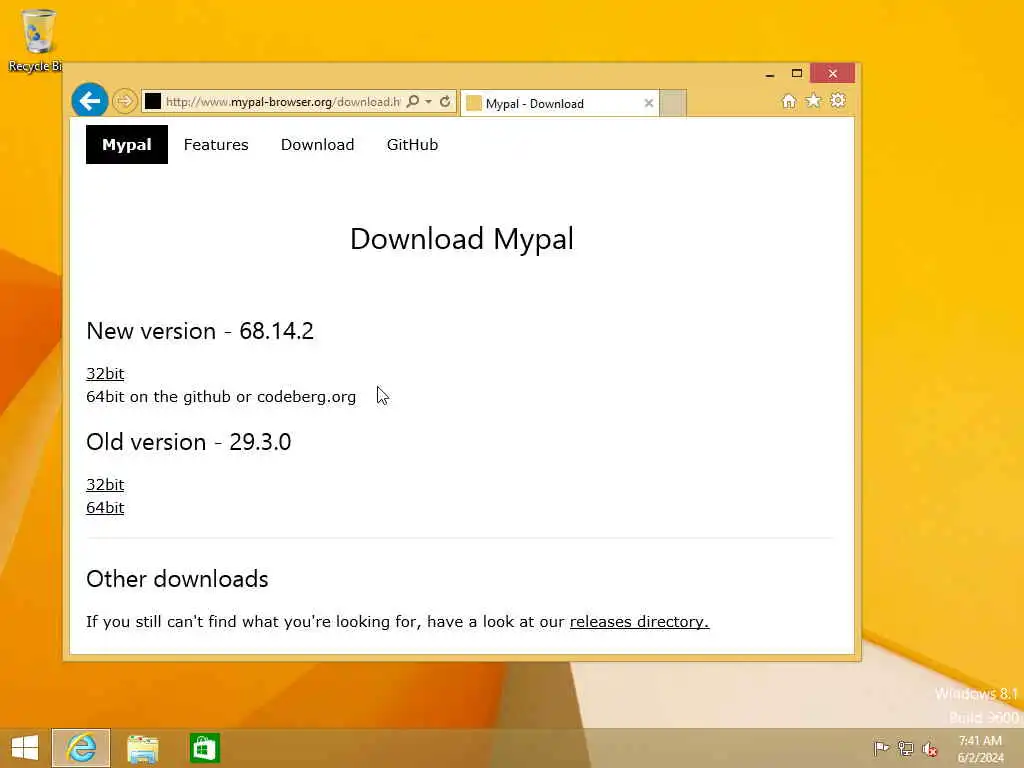Screen dimensions: 1024x768
Task: Close the Internet Explorer window
Action: click(833, 73)
